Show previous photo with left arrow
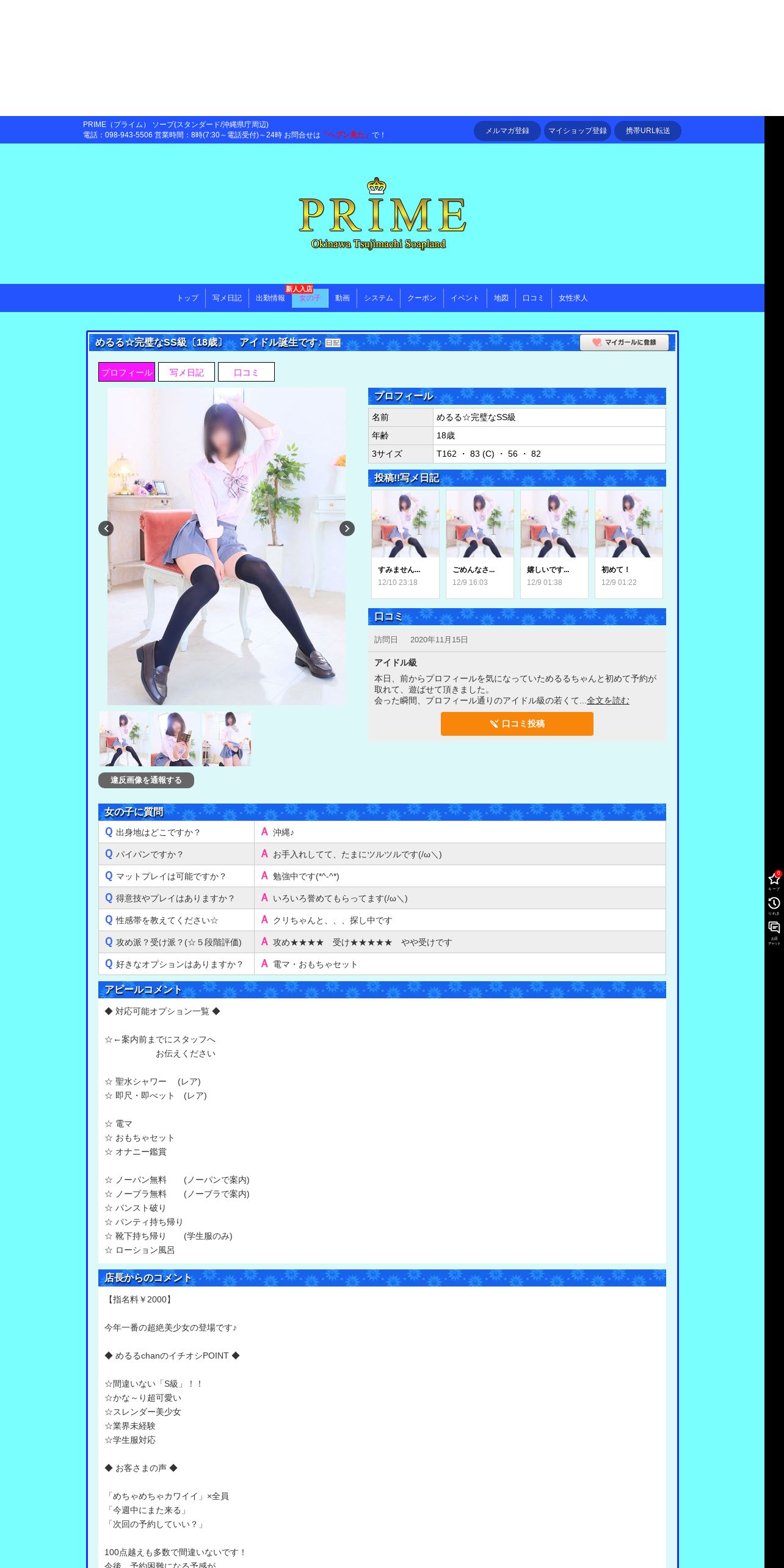Screen dimensions: 784x1568 coord(106,528)
